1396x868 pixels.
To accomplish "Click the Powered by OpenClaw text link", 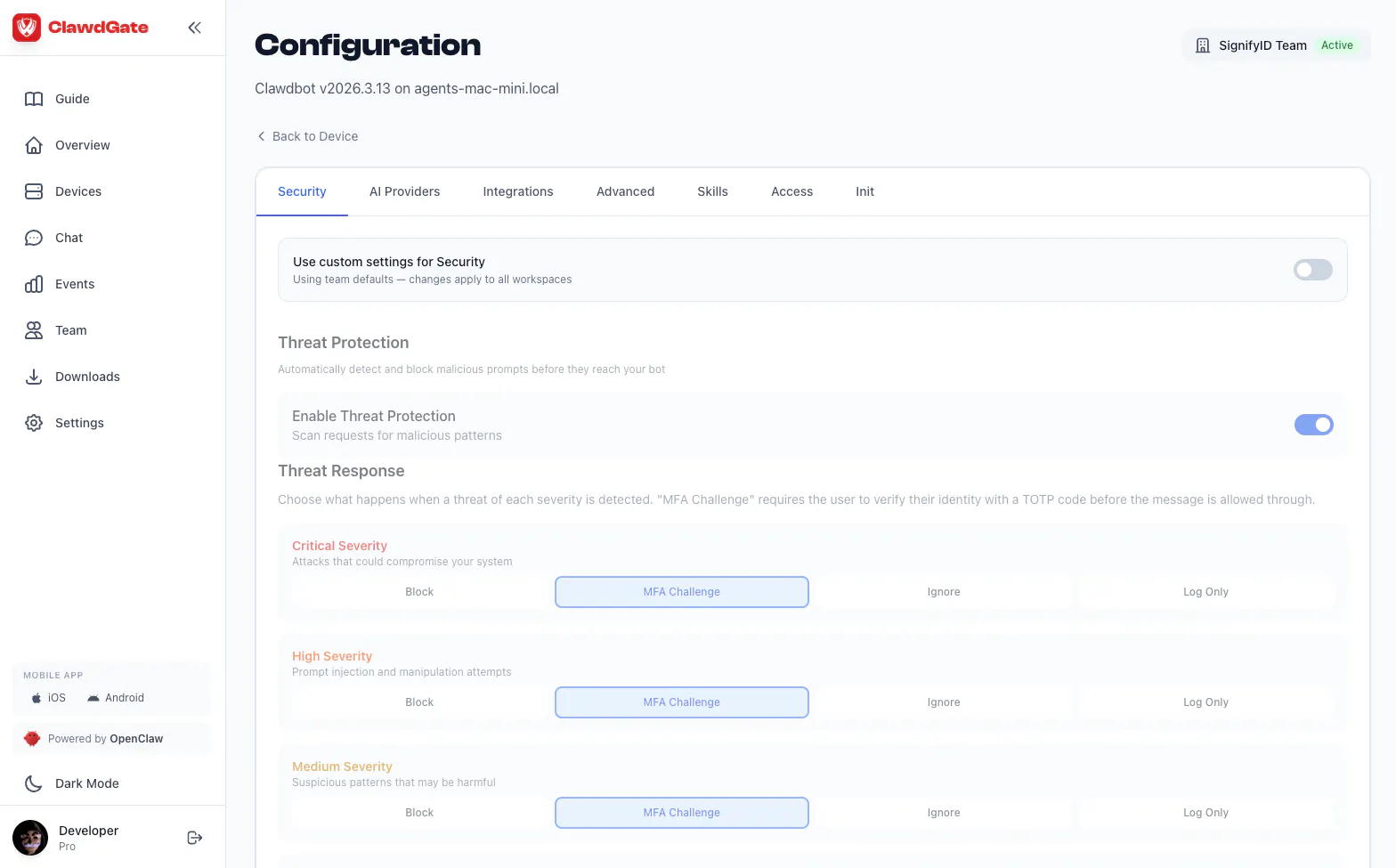I will click(x=105, y=739).
